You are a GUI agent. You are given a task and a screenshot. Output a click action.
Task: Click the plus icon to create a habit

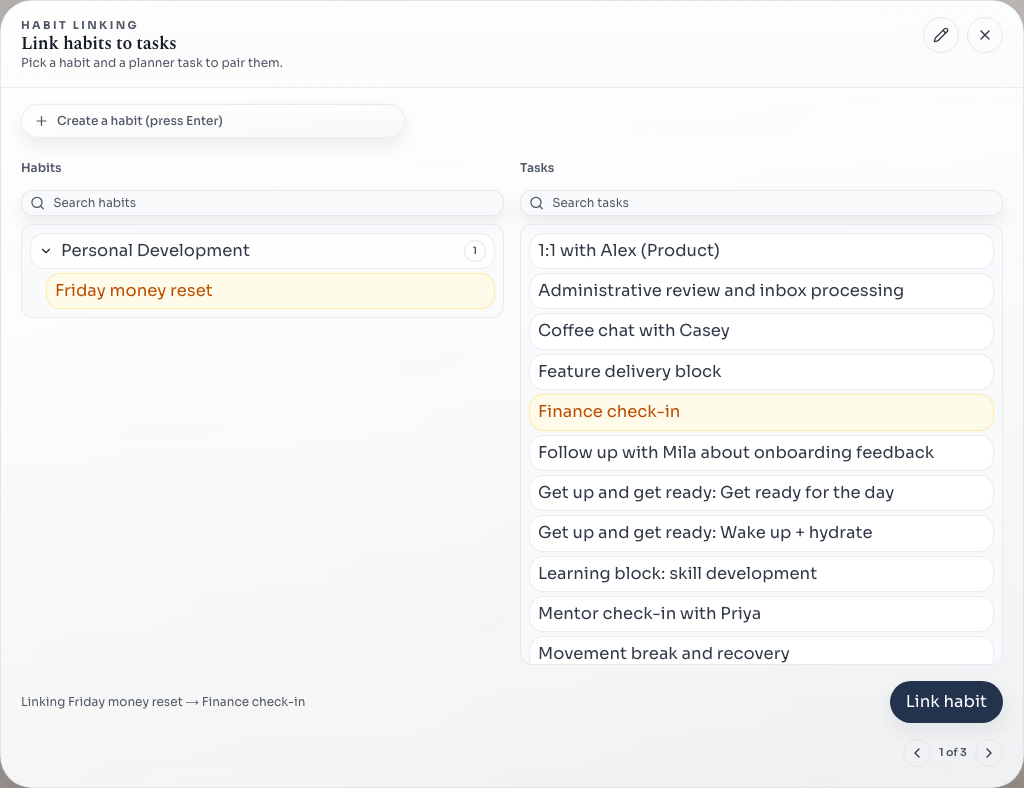[41, 120]
